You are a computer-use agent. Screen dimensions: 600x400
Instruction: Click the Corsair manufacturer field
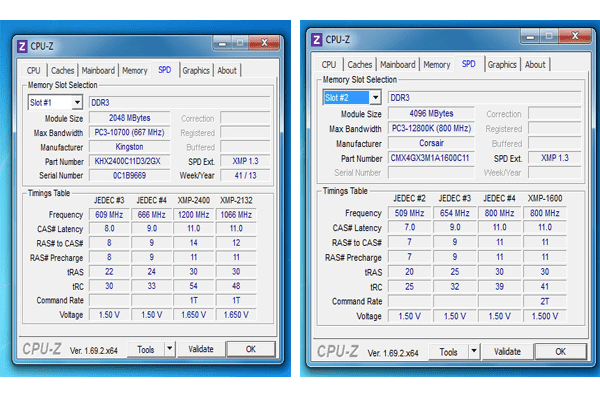coord(431,143)
